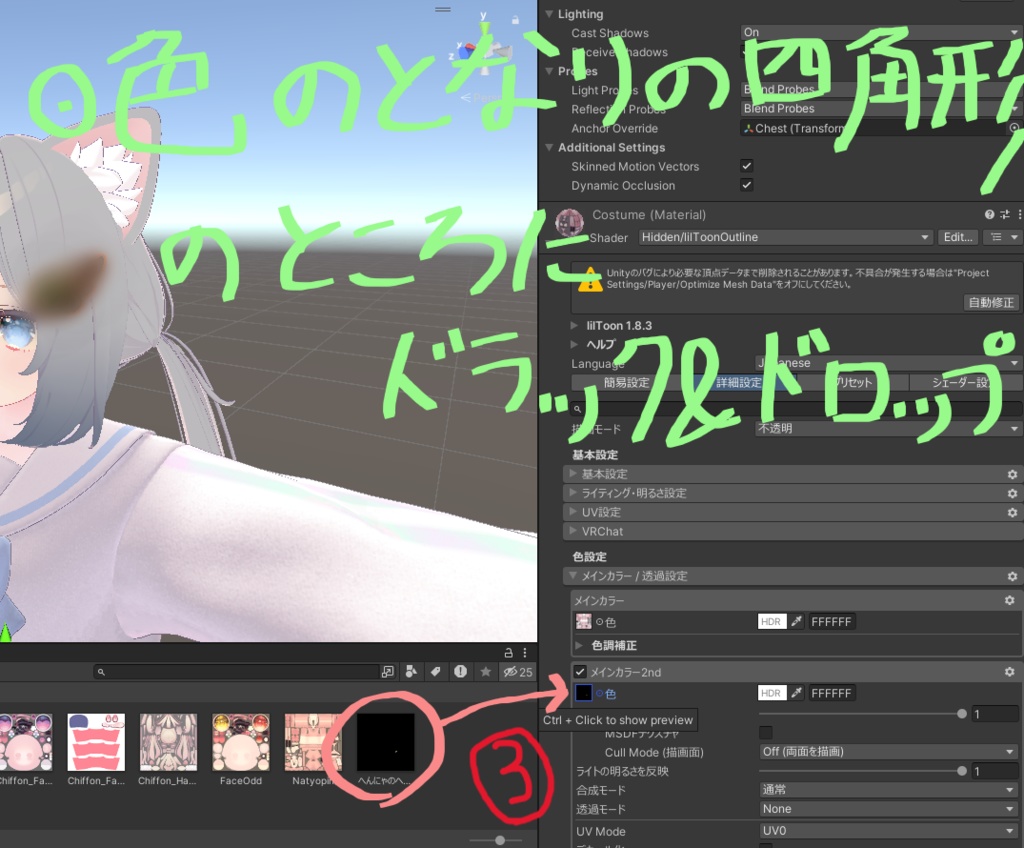Open the Project panel three-dot menu

pos(524,653)
